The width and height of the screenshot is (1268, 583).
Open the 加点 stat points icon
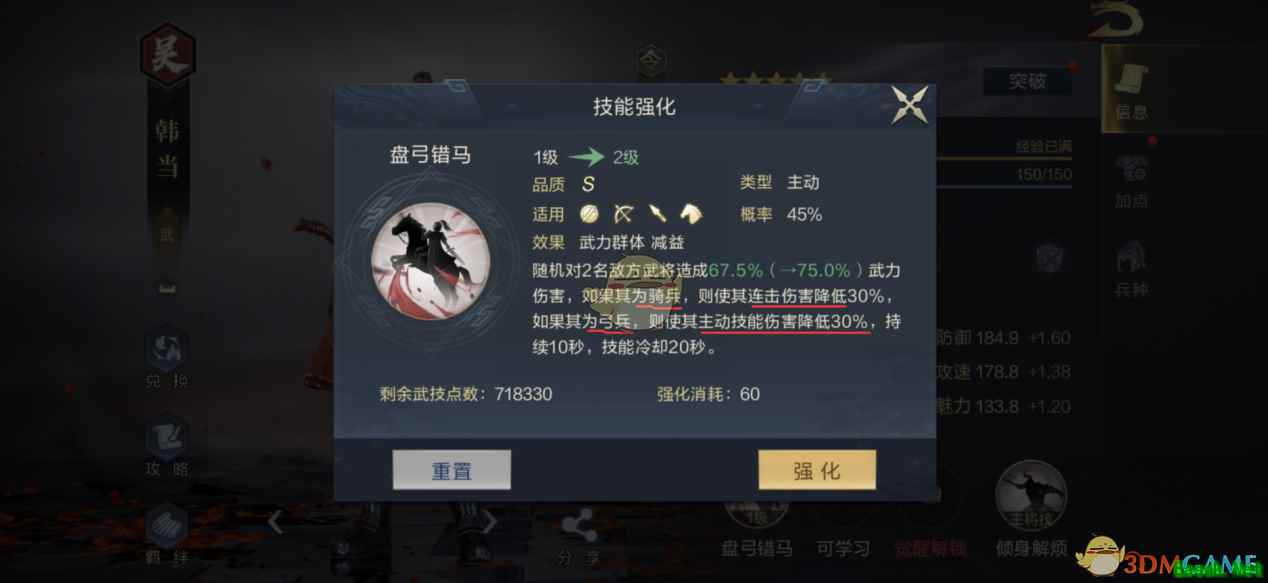point(1132,181)
